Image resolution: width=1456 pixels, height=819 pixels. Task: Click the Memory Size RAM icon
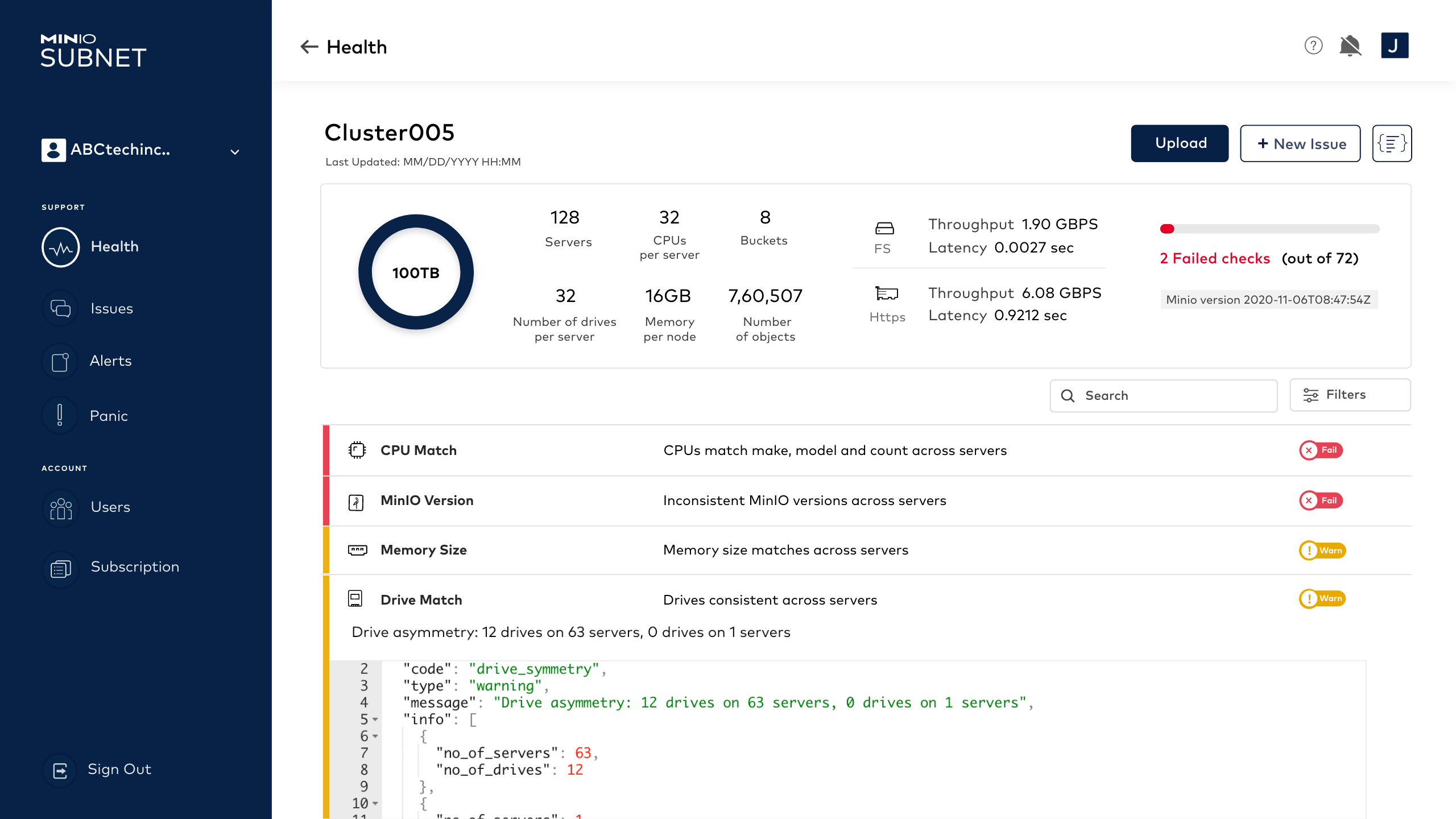358,550
